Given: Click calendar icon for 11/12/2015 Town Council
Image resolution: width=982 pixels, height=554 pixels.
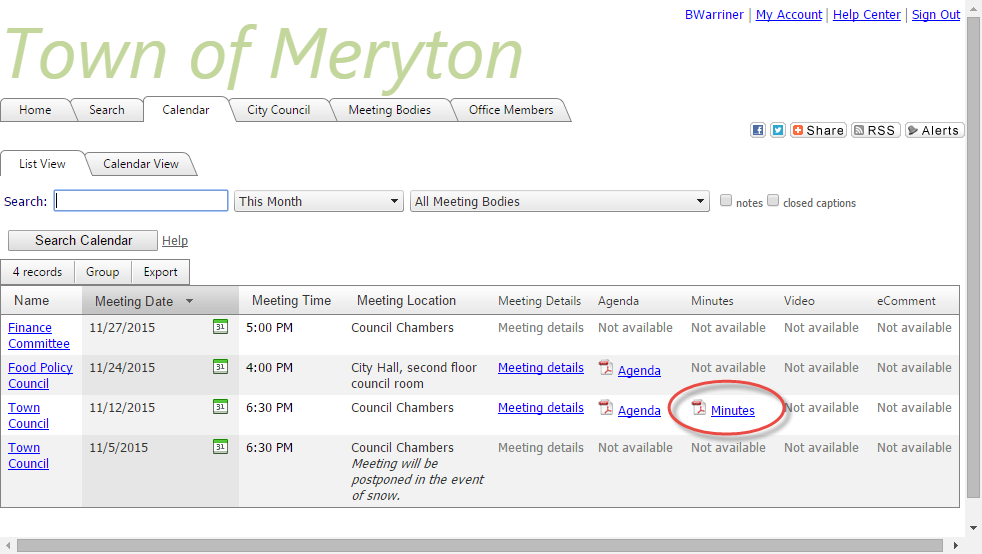Looking at the screenshot, I should point(220,406).
